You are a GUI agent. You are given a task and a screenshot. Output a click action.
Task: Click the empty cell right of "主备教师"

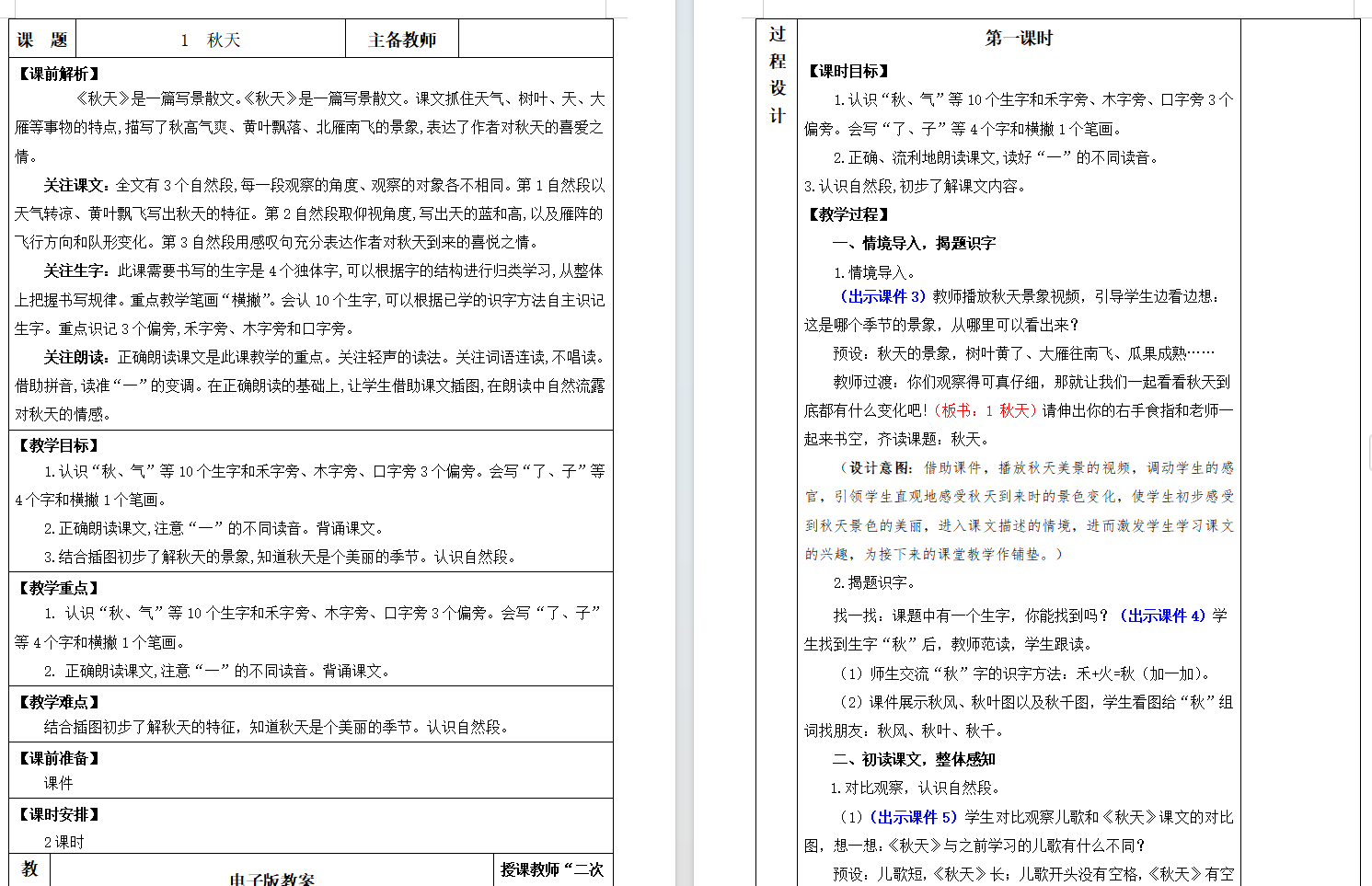click(x=536, y=40)
